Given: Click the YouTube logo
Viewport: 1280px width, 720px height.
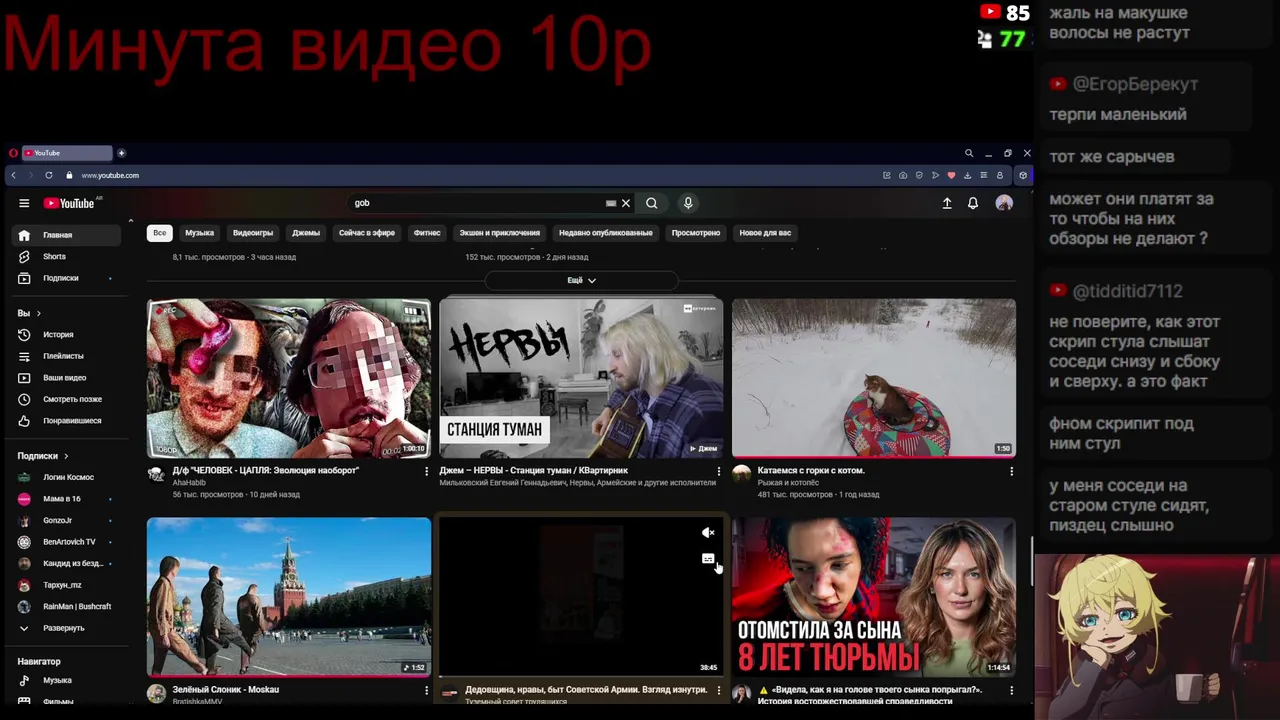Looking at the screenshot, I should click(x=69, y=203).
